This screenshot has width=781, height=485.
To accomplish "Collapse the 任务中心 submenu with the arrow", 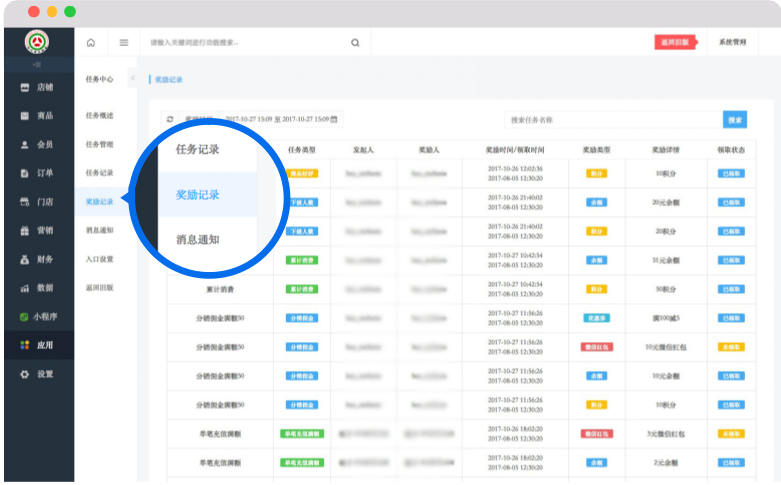I will [133, 79].
